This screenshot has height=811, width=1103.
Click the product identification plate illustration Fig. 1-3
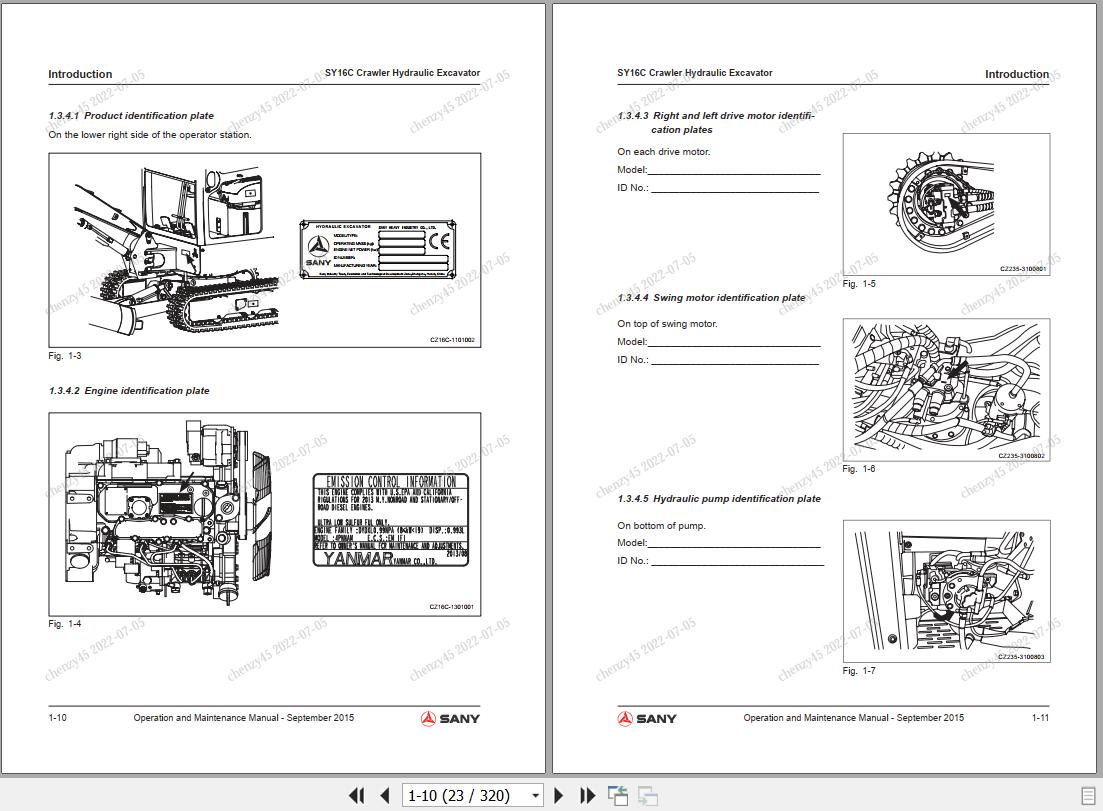point(264,250)
